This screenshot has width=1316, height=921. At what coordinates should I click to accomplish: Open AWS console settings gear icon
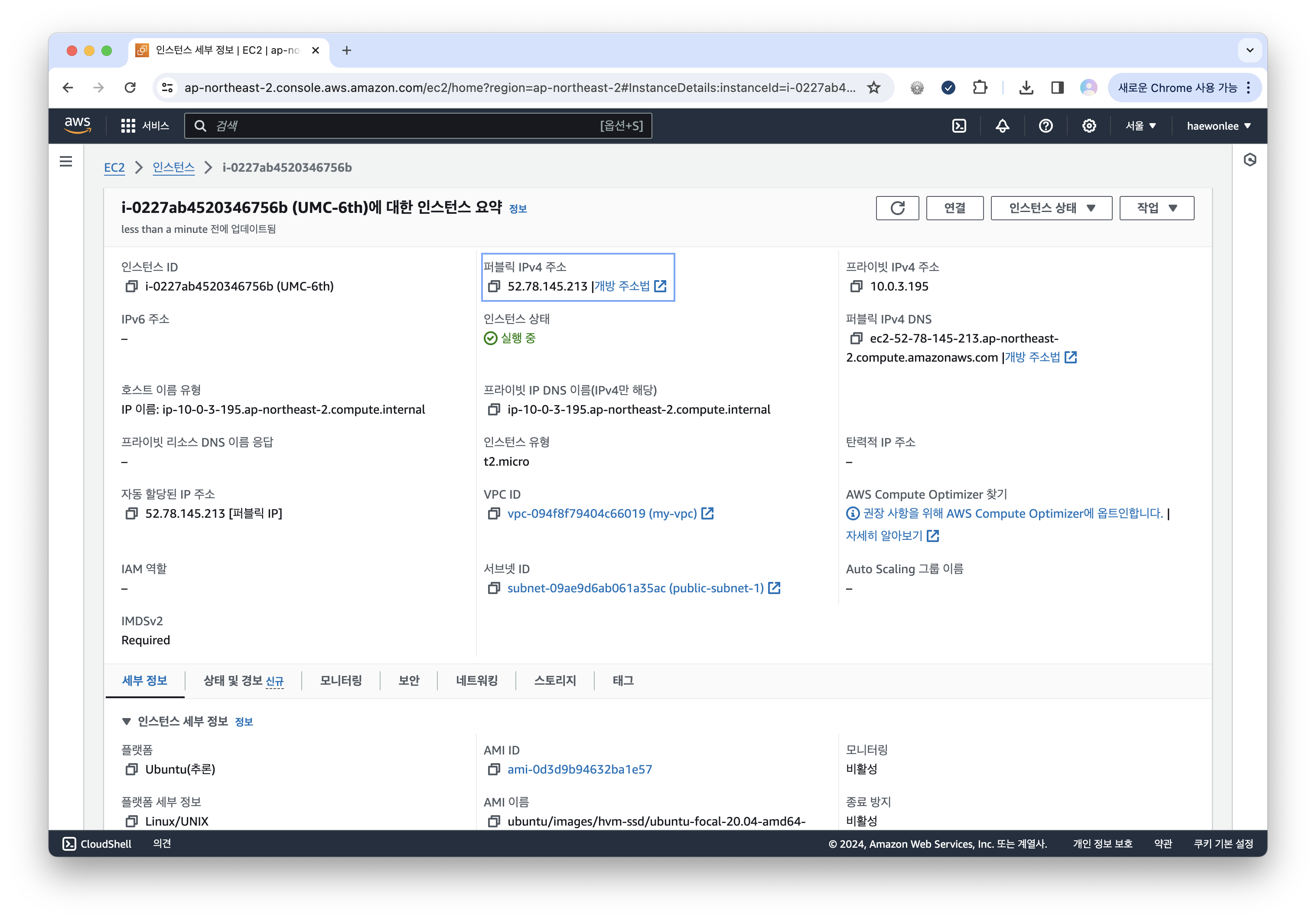tap(1088, 126)
